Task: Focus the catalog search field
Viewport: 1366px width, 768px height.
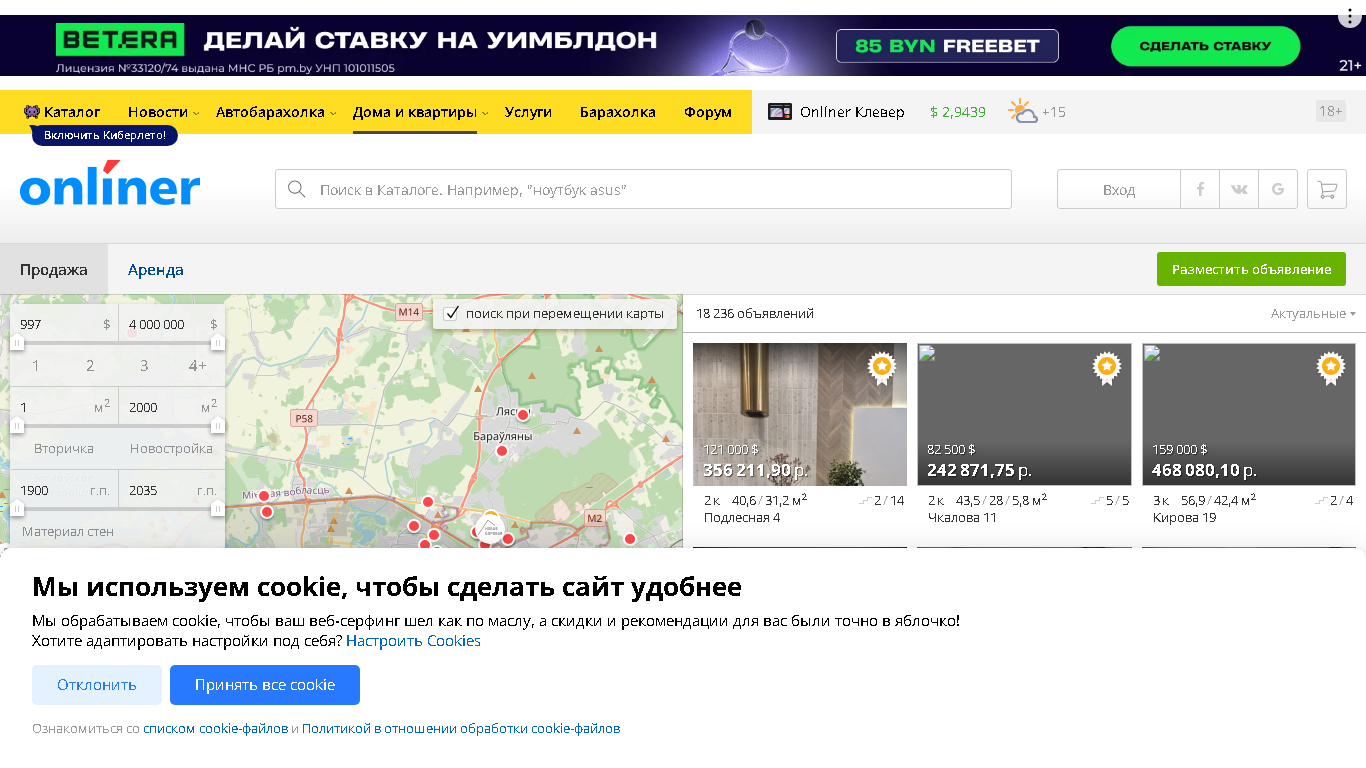Action: click(643, 189)
